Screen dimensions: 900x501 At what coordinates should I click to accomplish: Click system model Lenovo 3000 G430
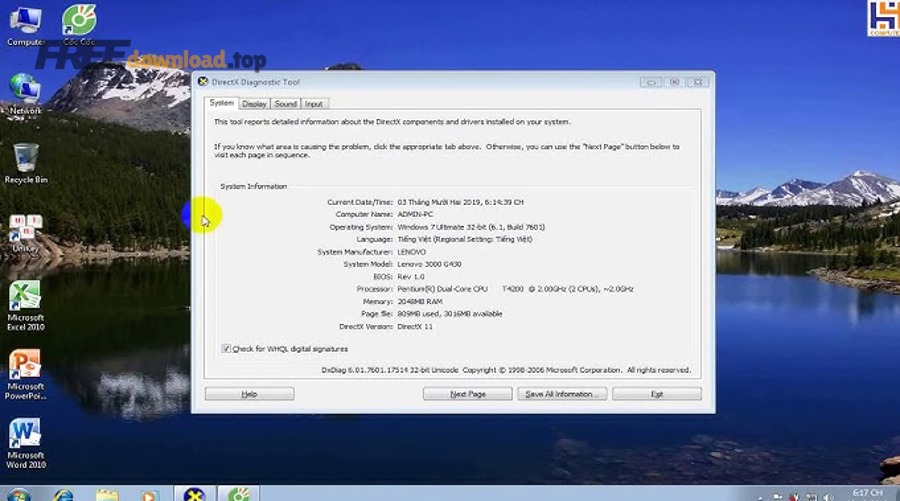click(x=429, y=264)
